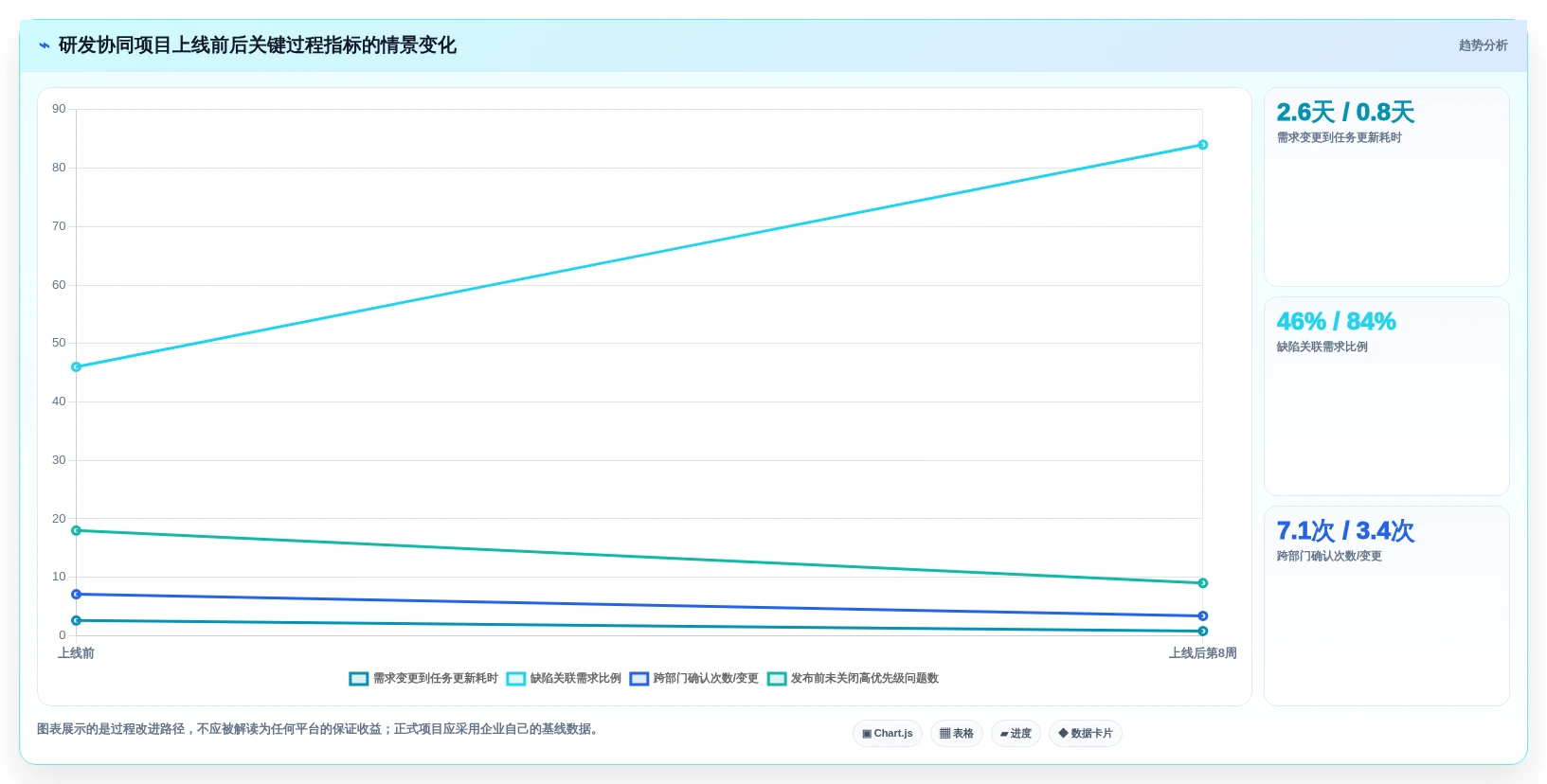Click the 2.6天 / 0.8天 card value
This screenshot has width=1547, height=784.
[1345, 113]
